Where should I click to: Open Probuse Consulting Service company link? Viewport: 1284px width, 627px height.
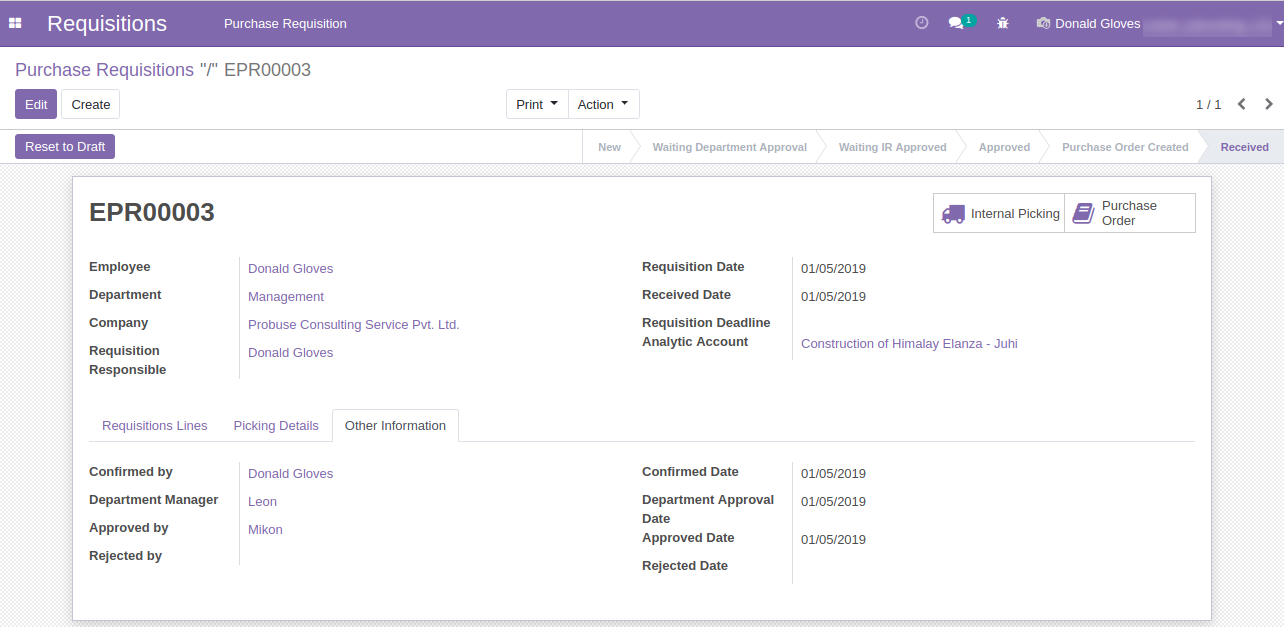[354, 324]
